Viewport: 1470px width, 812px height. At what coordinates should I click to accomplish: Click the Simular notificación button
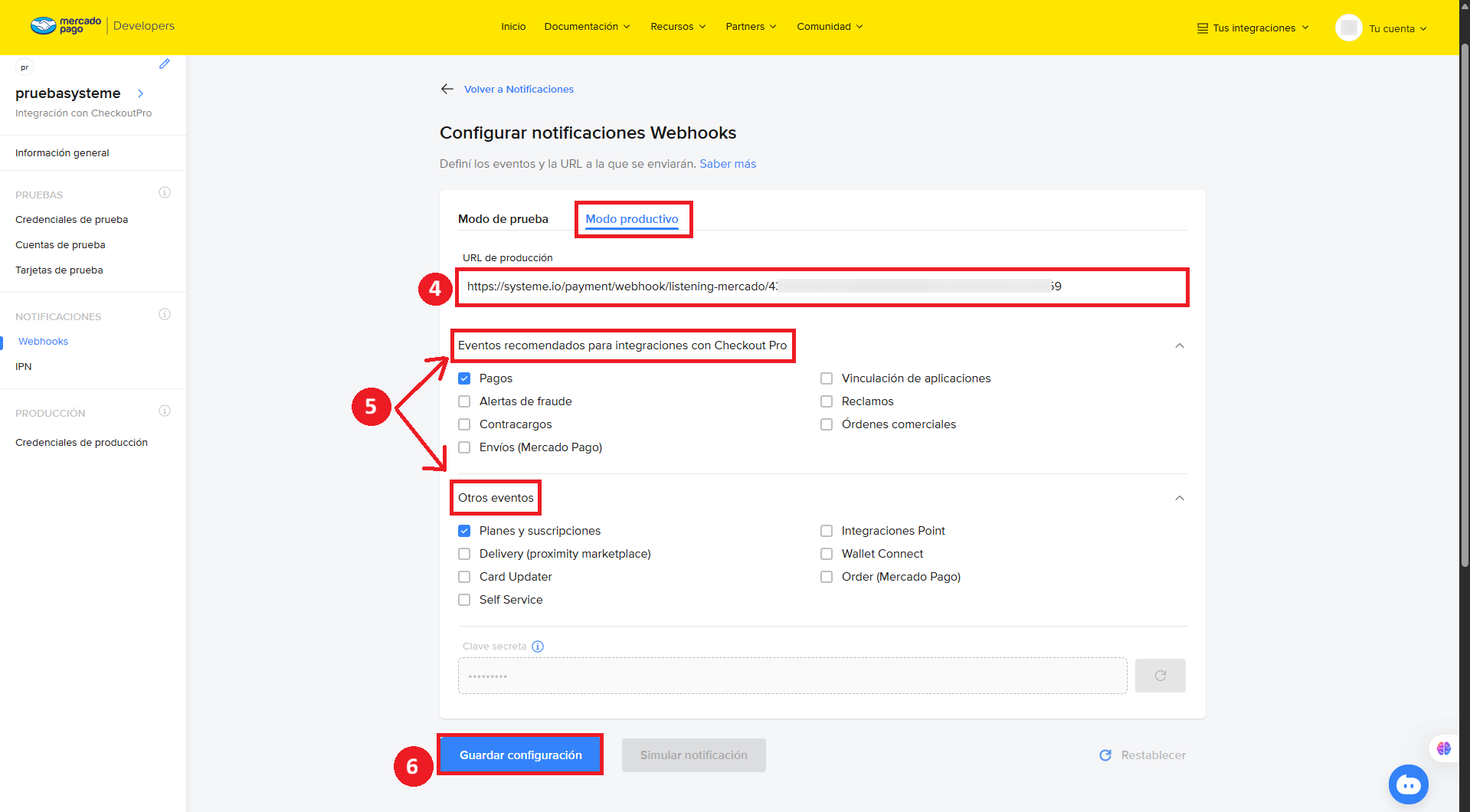click(694, 755)
